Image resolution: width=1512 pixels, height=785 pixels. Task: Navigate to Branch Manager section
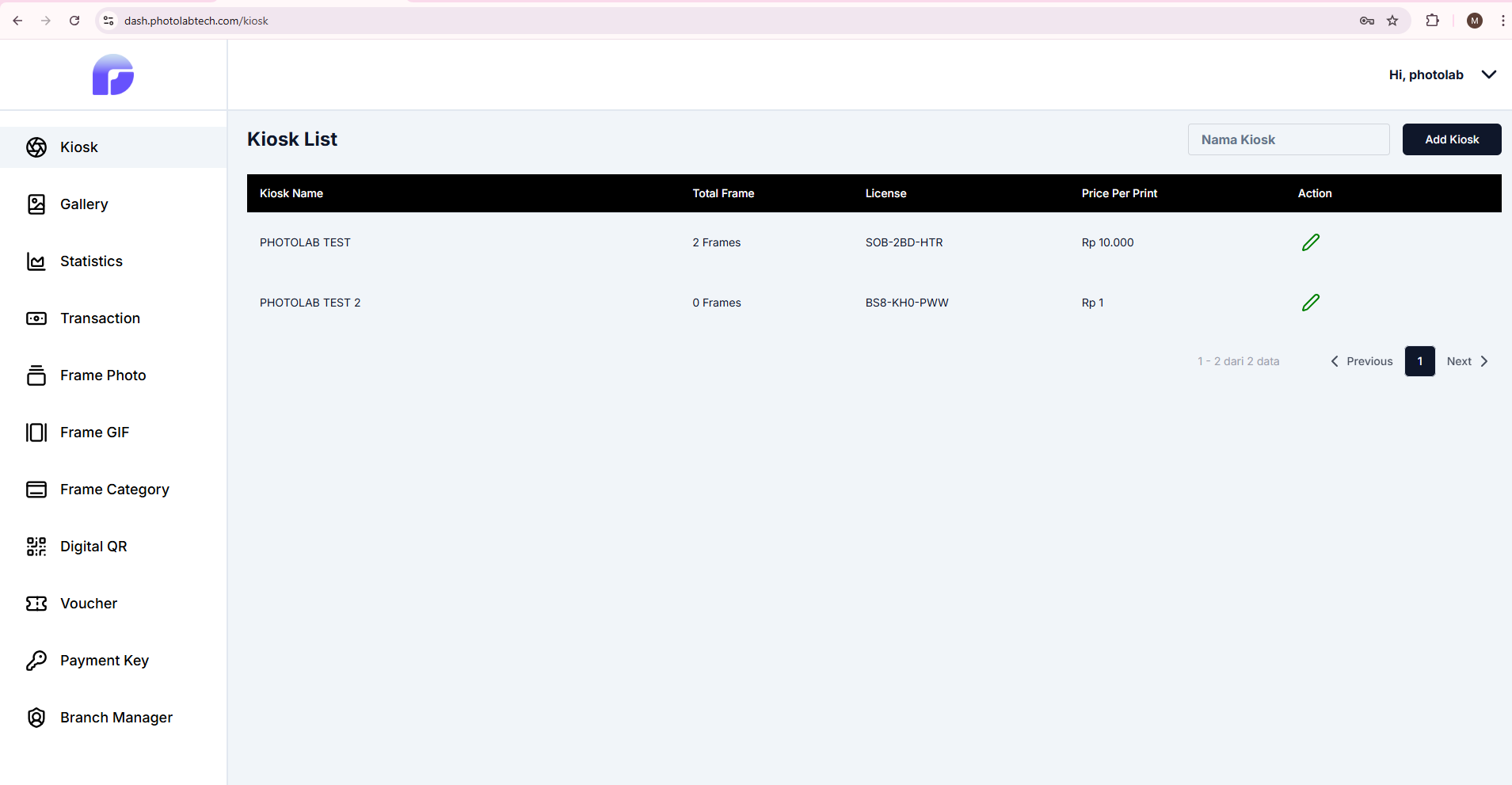tap(116, 718)
